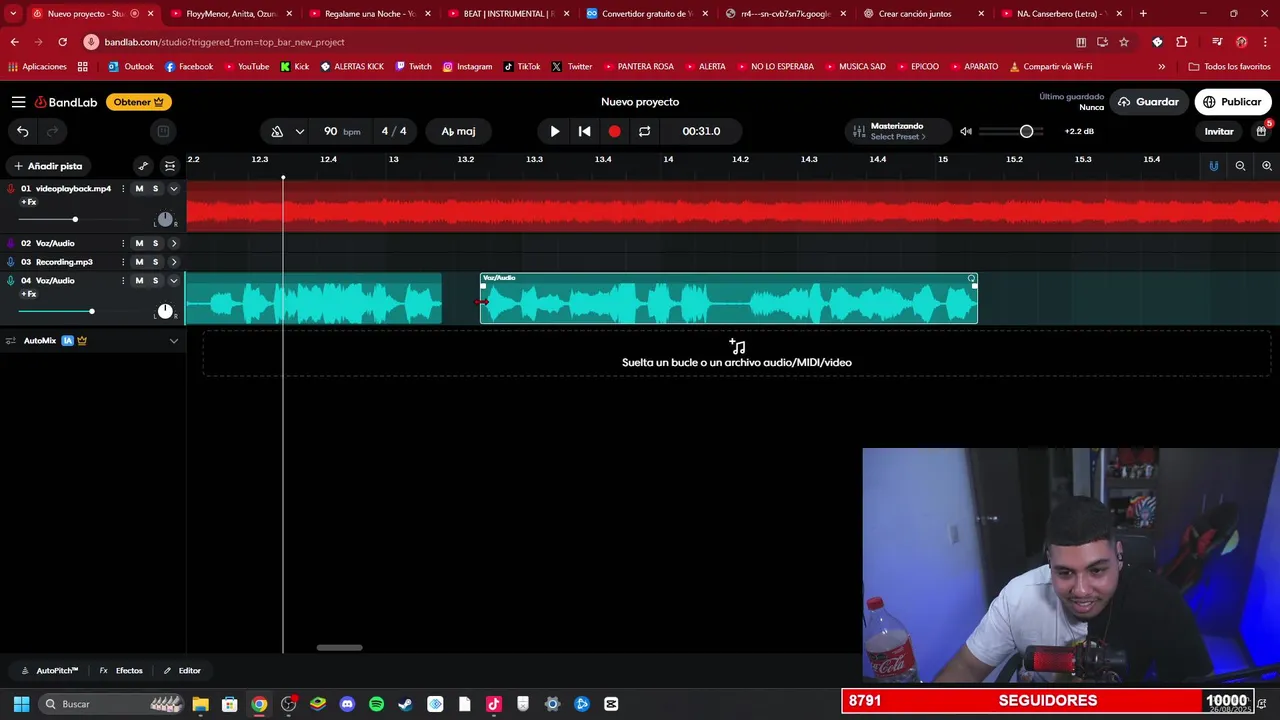Toggle cycle loop button
This screenshot has height=720, width=1280.
(x=644, y=131)
